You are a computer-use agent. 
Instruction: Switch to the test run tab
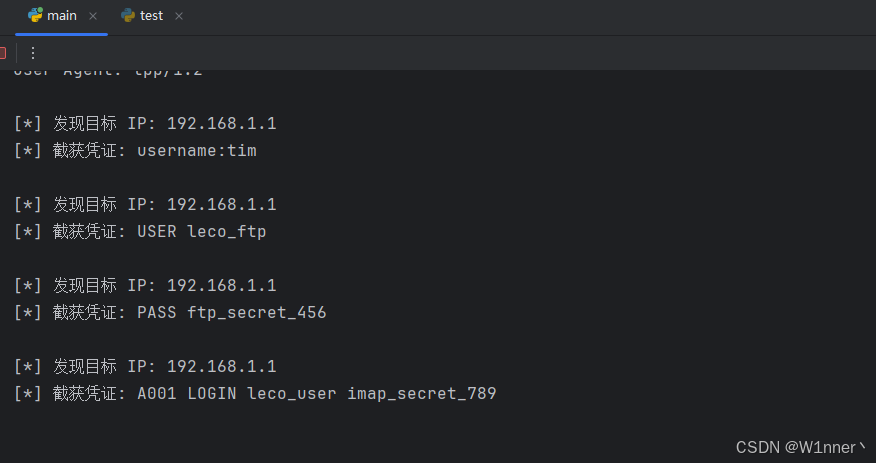tap(151, 16)
